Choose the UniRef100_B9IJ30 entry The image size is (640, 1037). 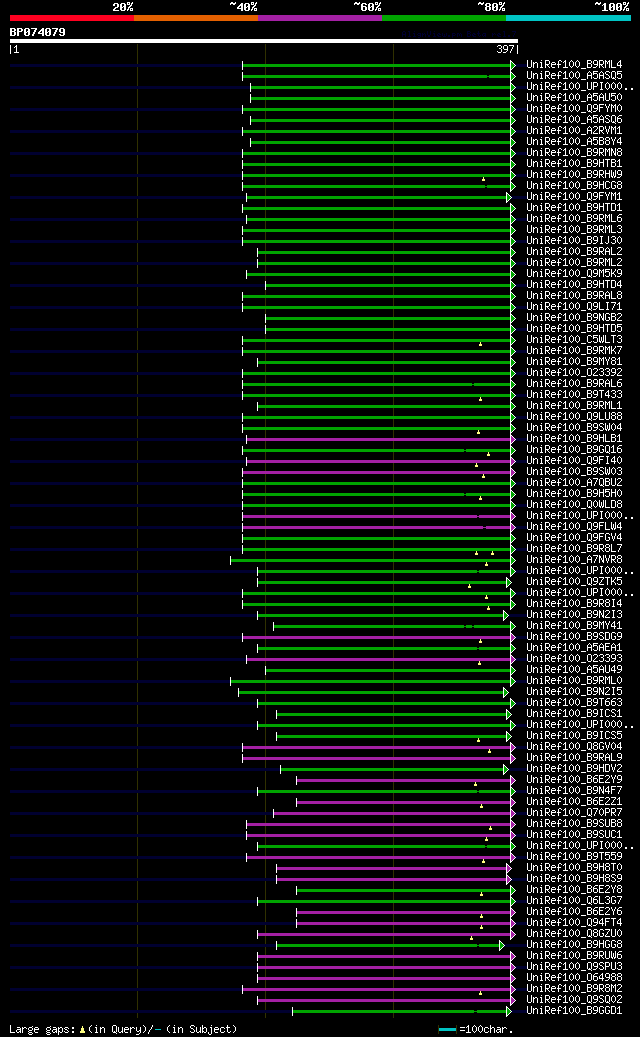pos(575,240)
